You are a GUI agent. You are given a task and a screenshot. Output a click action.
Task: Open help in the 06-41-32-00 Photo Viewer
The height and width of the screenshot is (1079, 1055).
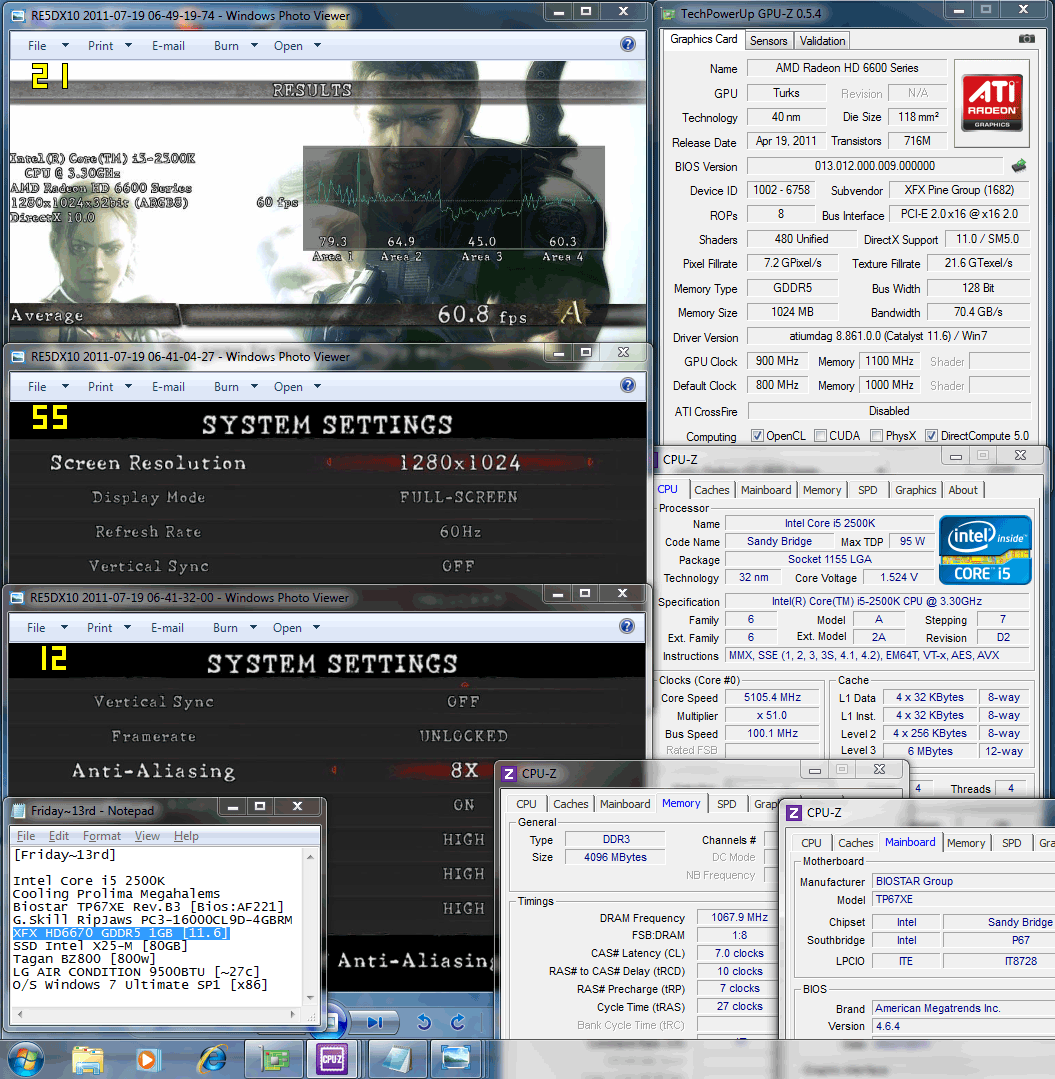[626, 626]
